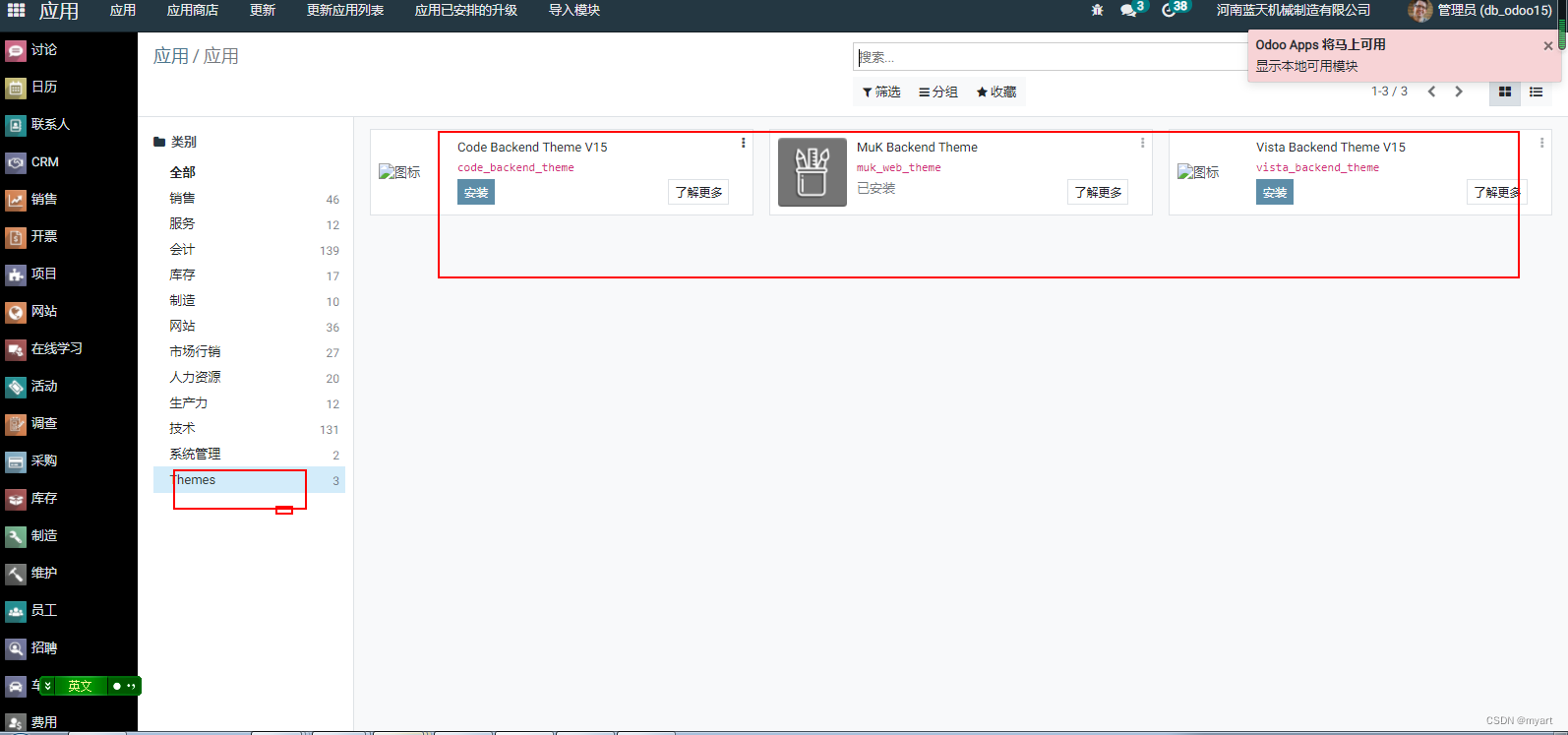Open the Calendar (日历) sidebar icon

pyautogui.click(x=16, y=88)
